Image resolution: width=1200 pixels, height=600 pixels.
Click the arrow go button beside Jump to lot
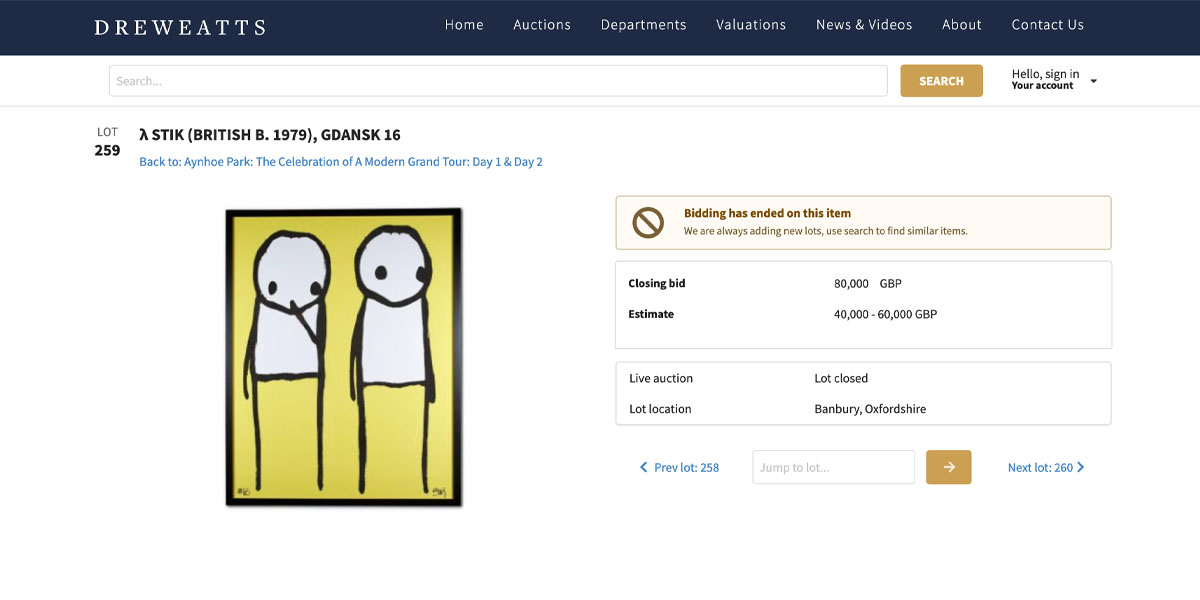[x=948, y=467]
